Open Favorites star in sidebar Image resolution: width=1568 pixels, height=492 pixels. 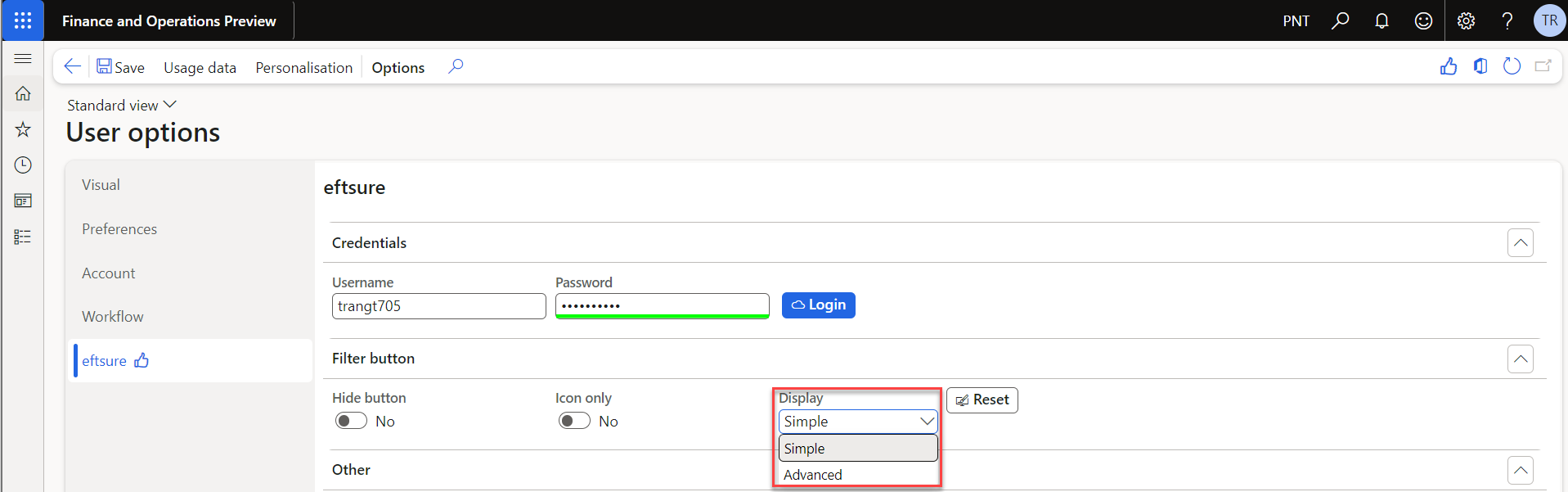coord(23,129)
